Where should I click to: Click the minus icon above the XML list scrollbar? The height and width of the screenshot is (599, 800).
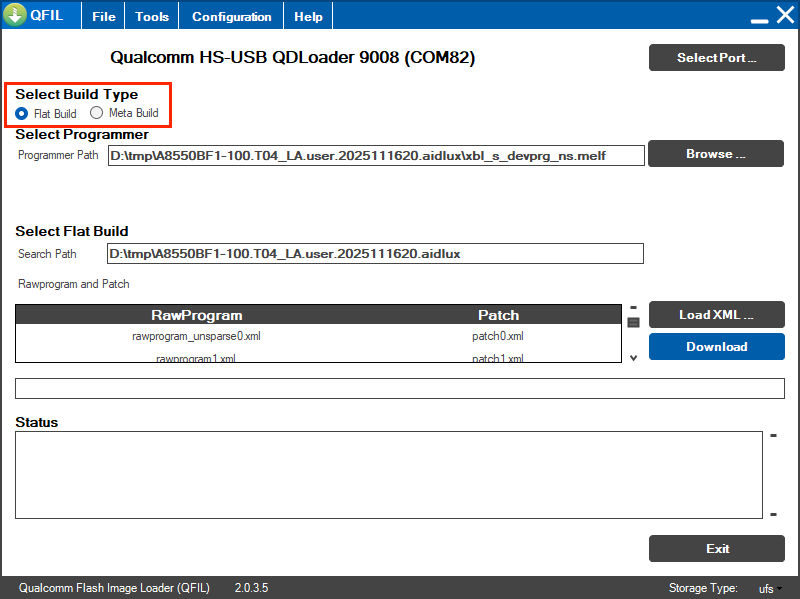633,308
